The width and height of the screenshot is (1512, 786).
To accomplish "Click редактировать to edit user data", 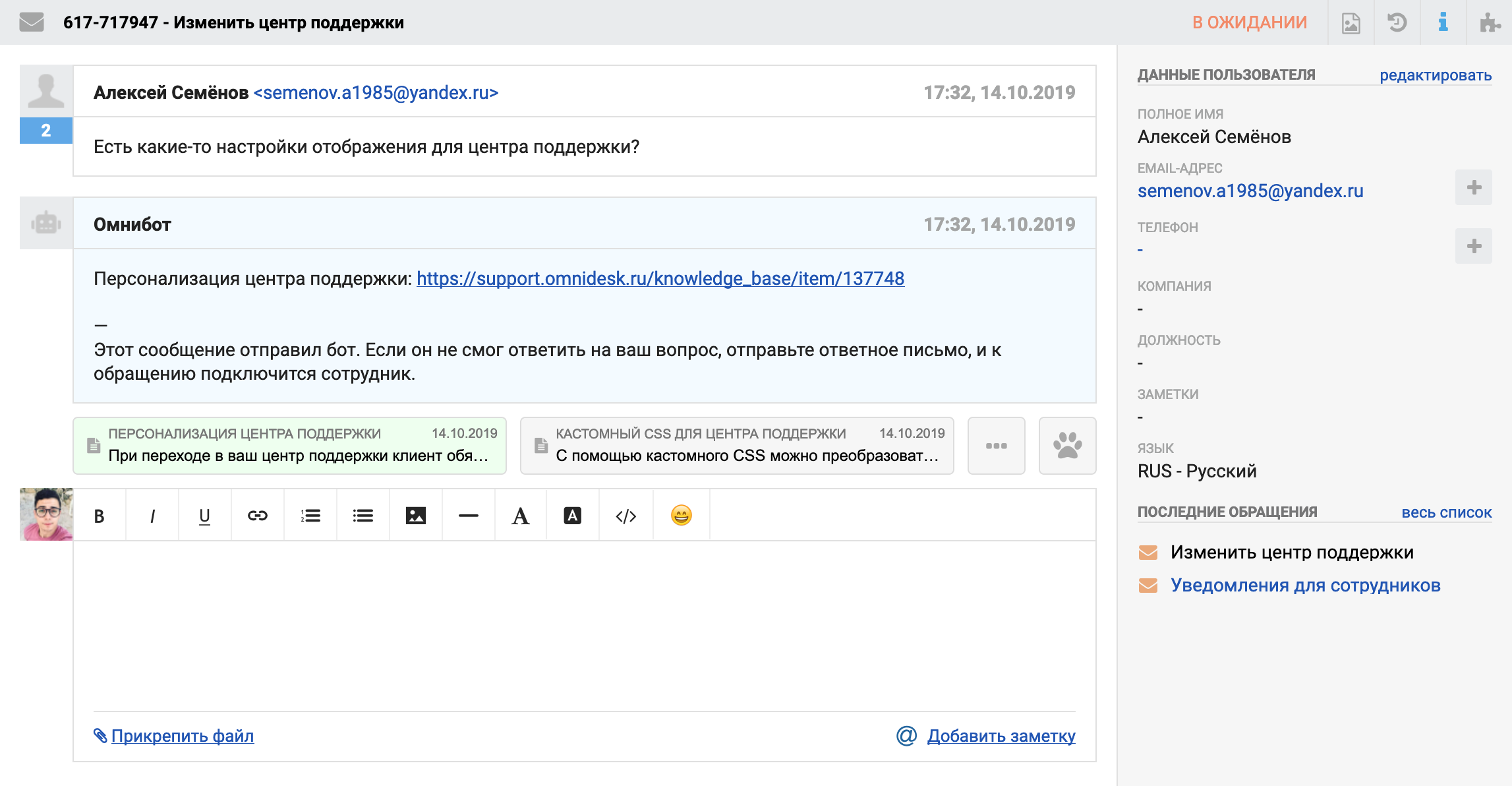I will click(1436, 75).
